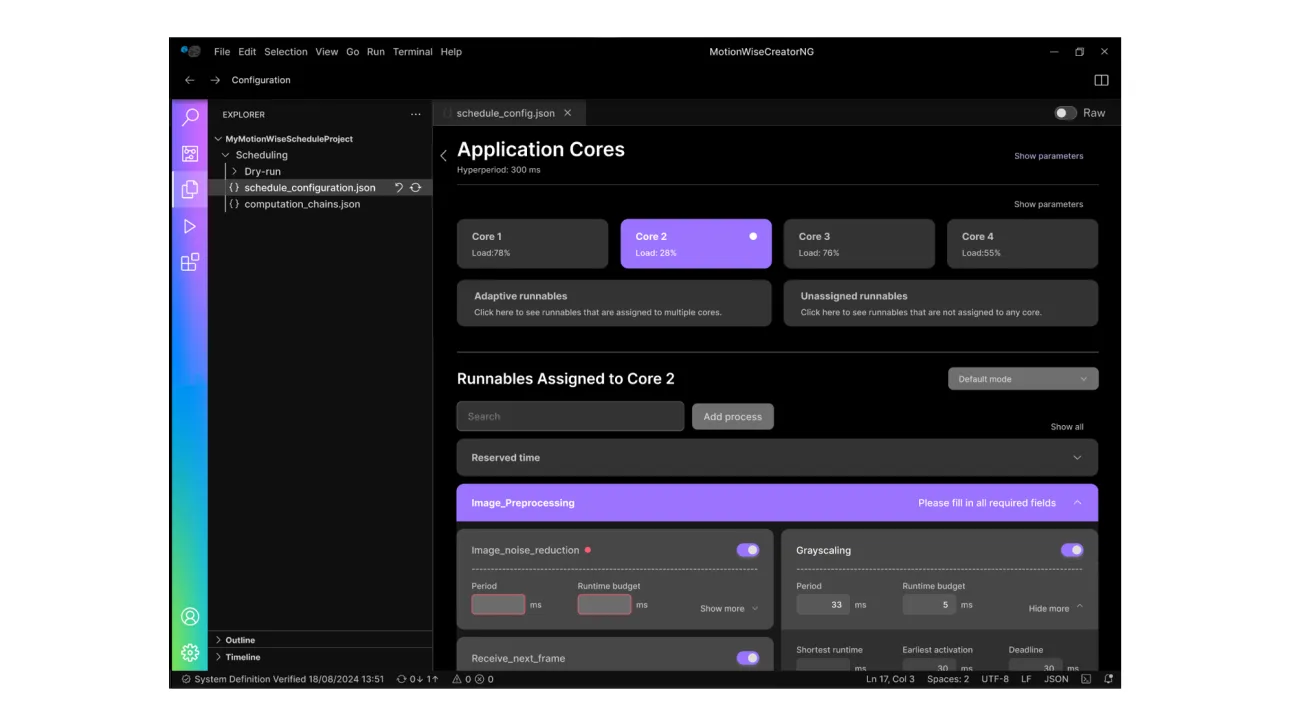Turn off the Grayscaling toggle
Image resolution: width=1290 pixels, height=726 pixels.
pos(1071,549)
